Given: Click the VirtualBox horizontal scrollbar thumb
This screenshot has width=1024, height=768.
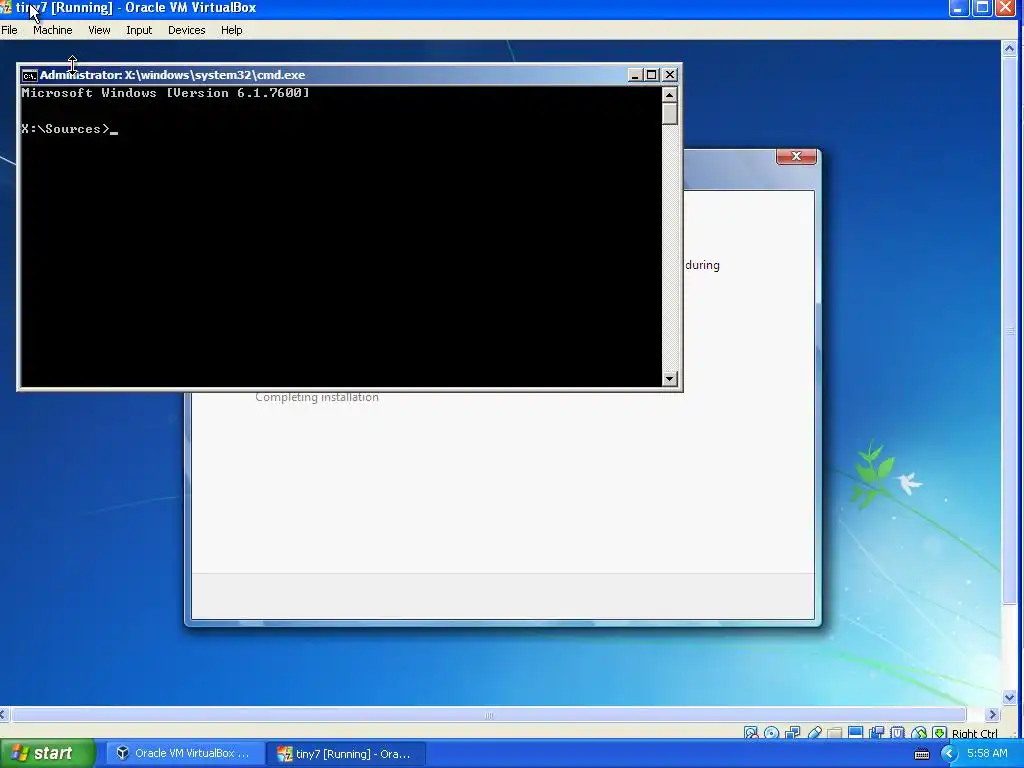Looking at the screenshot, I should 488,714.
